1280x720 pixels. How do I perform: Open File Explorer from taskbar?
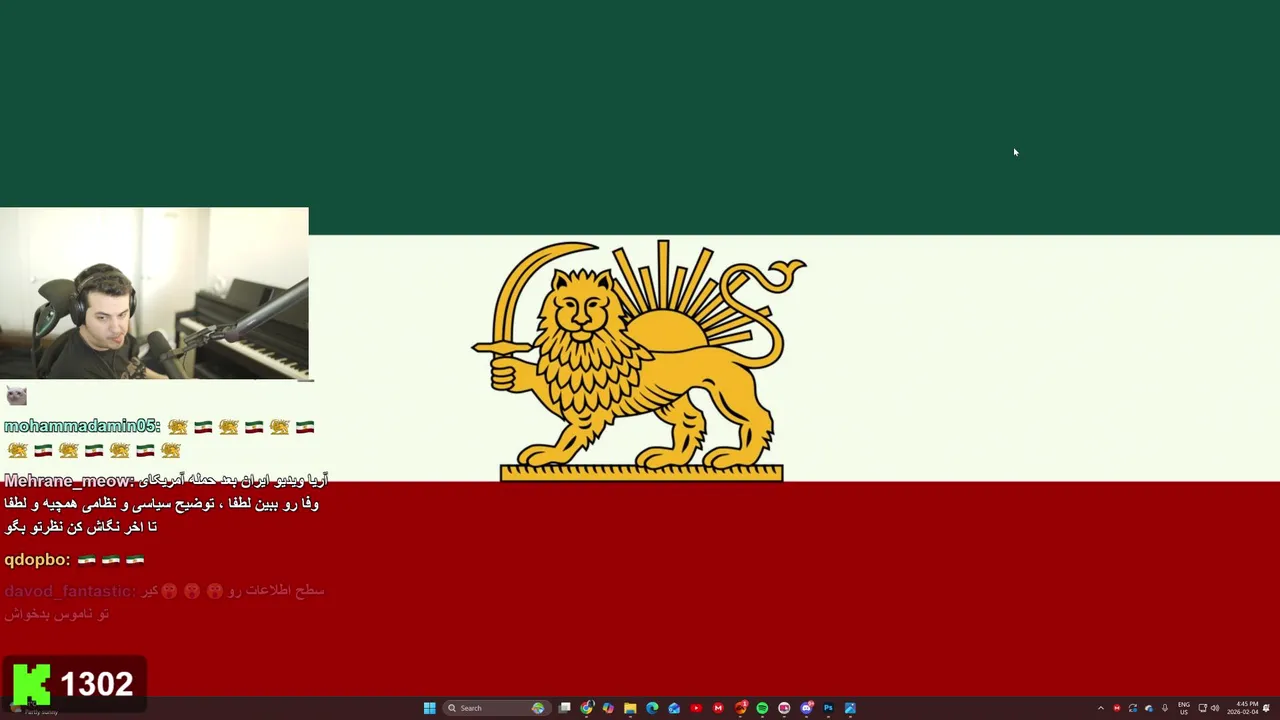(x=630, y=708)
